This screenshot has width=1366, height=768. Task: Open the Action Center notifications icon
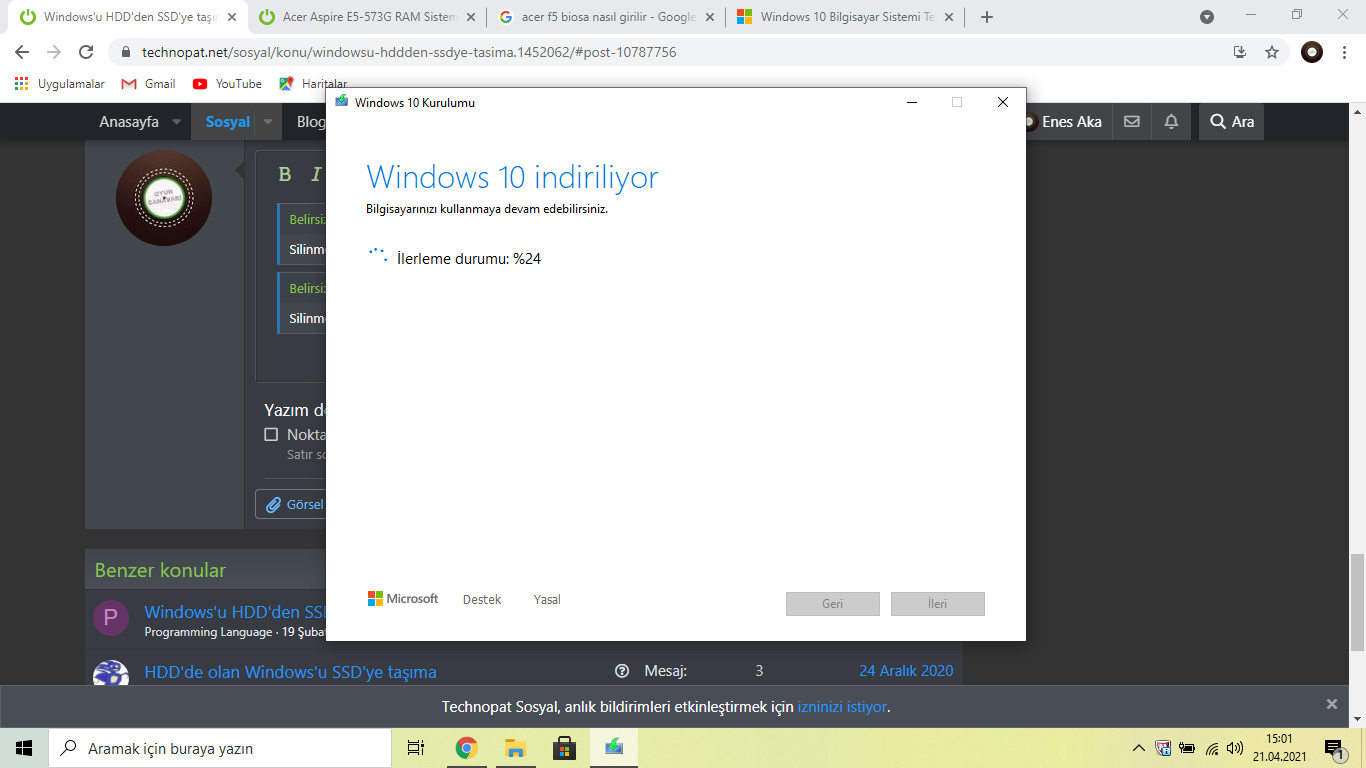click(1333, 748)
